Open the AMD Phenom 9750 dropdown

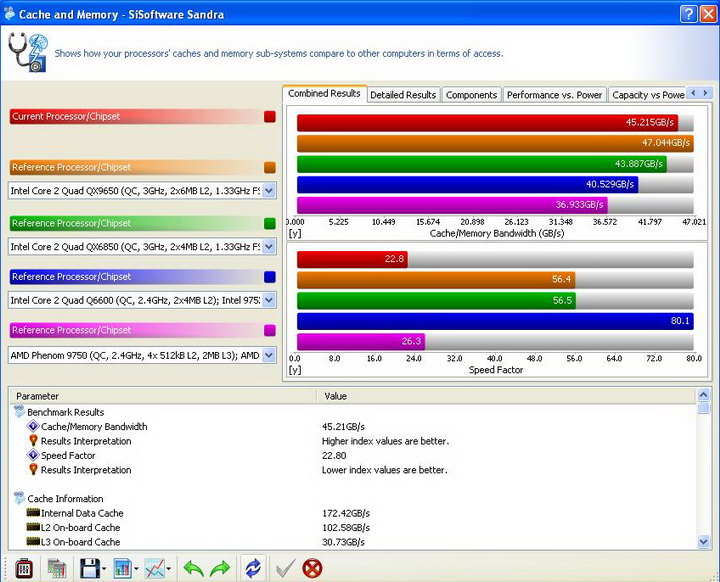click(x=269, y=355)
